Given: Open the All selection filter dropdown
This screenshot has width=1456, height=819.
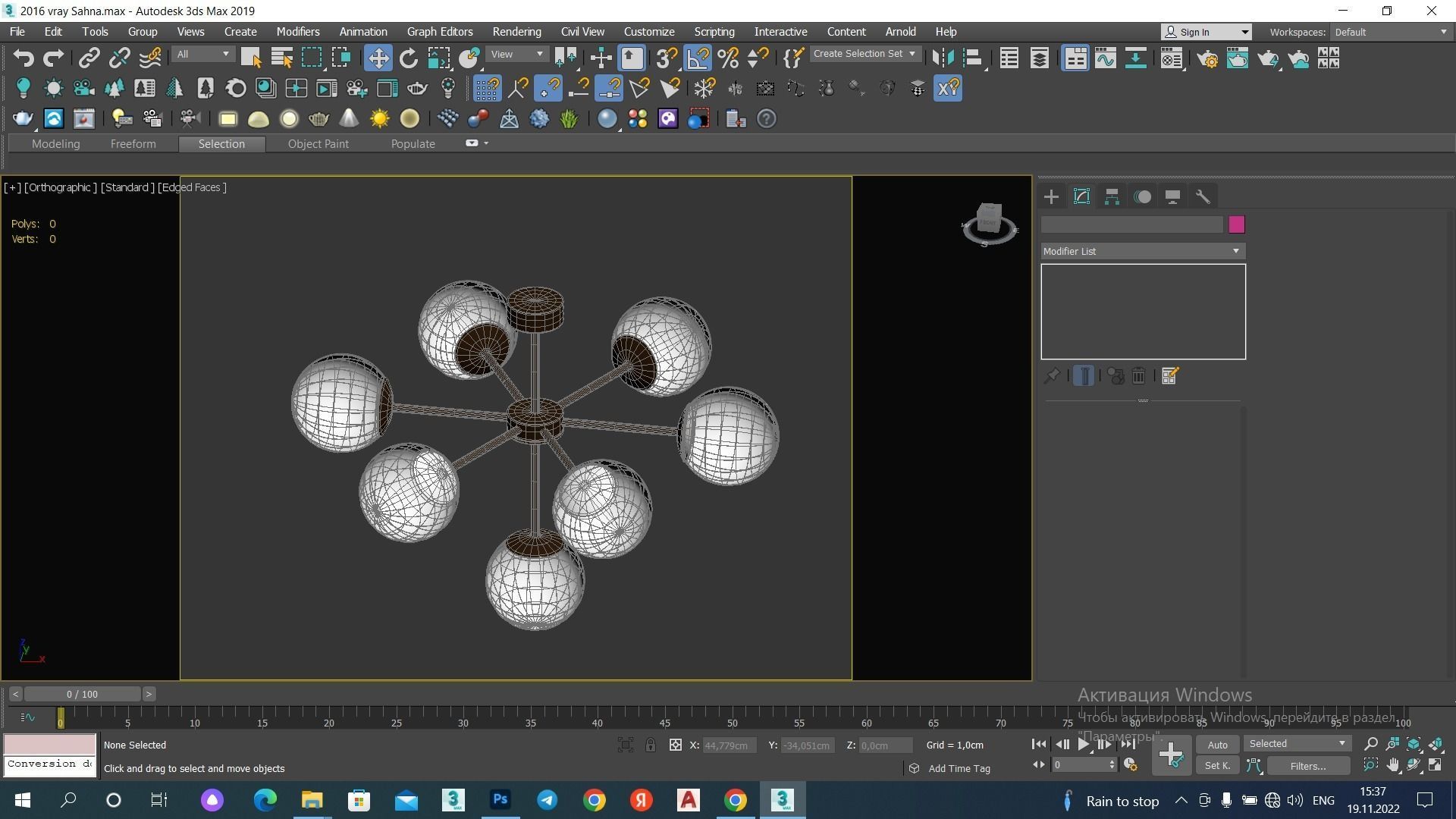Looking at the screenshot, I should (x=202, y=54).
